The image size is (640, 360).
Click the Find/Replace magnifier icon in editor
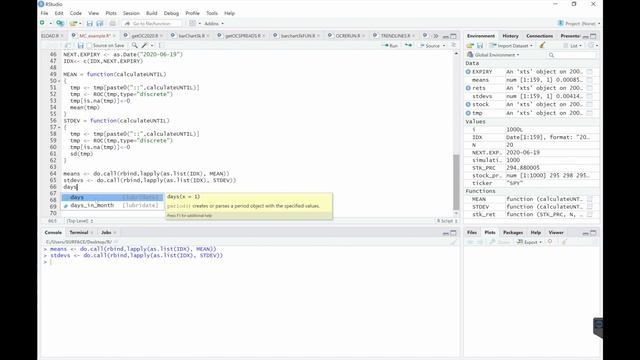tap(134, 45)
